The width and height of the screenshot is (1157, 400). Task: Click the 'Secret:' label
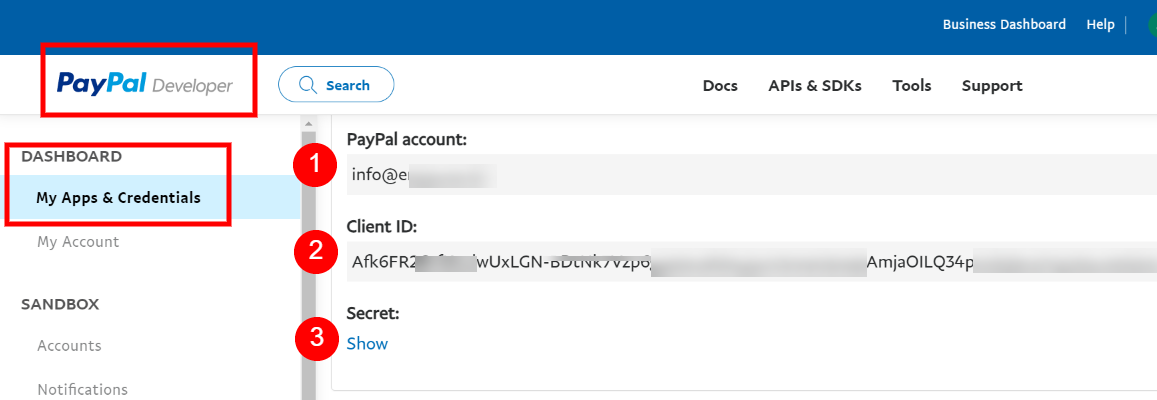373,314
